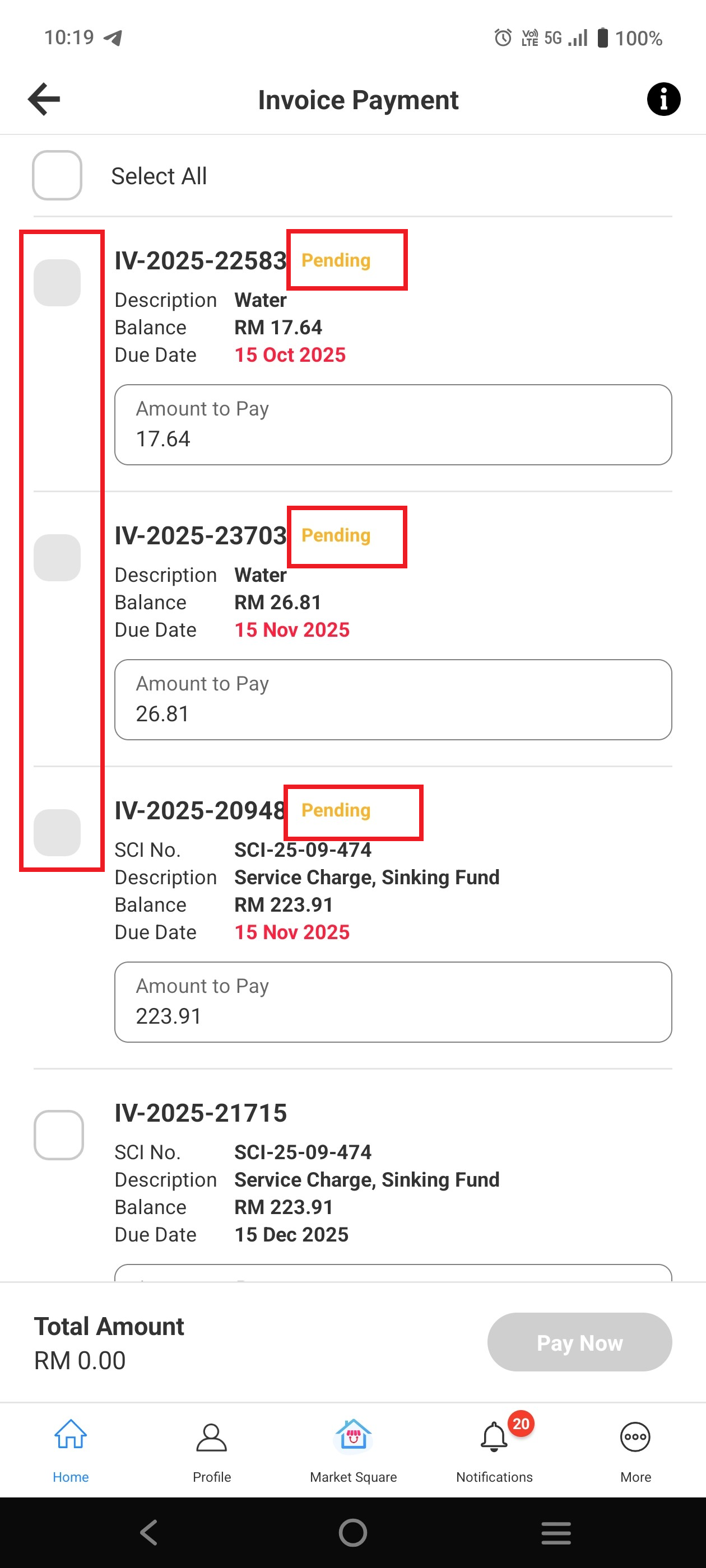Edit Amount to Pay field showing 223.91
706x1568 pixels.
coord(393,1002)
